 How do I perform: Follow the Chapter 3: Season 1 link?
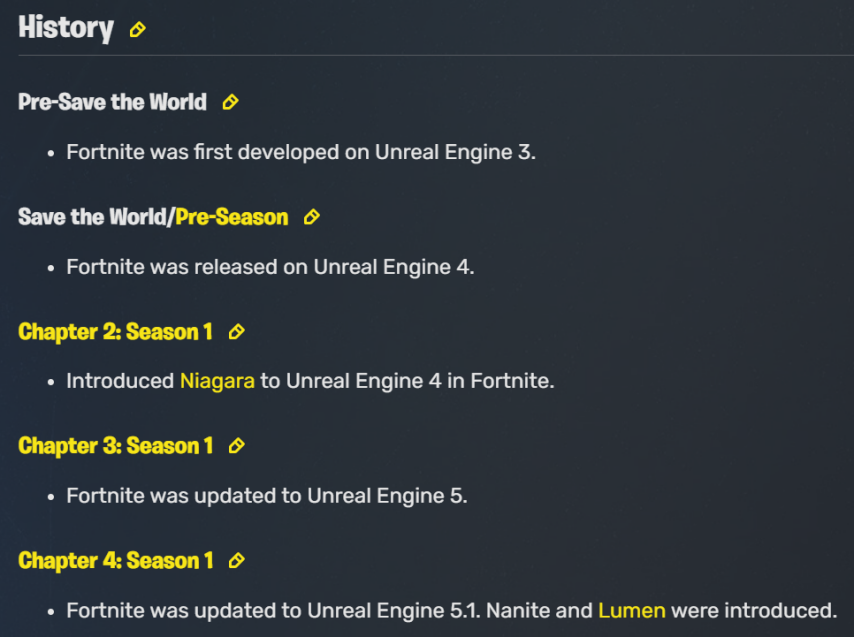pyautogui.click(x=115, y=446)
